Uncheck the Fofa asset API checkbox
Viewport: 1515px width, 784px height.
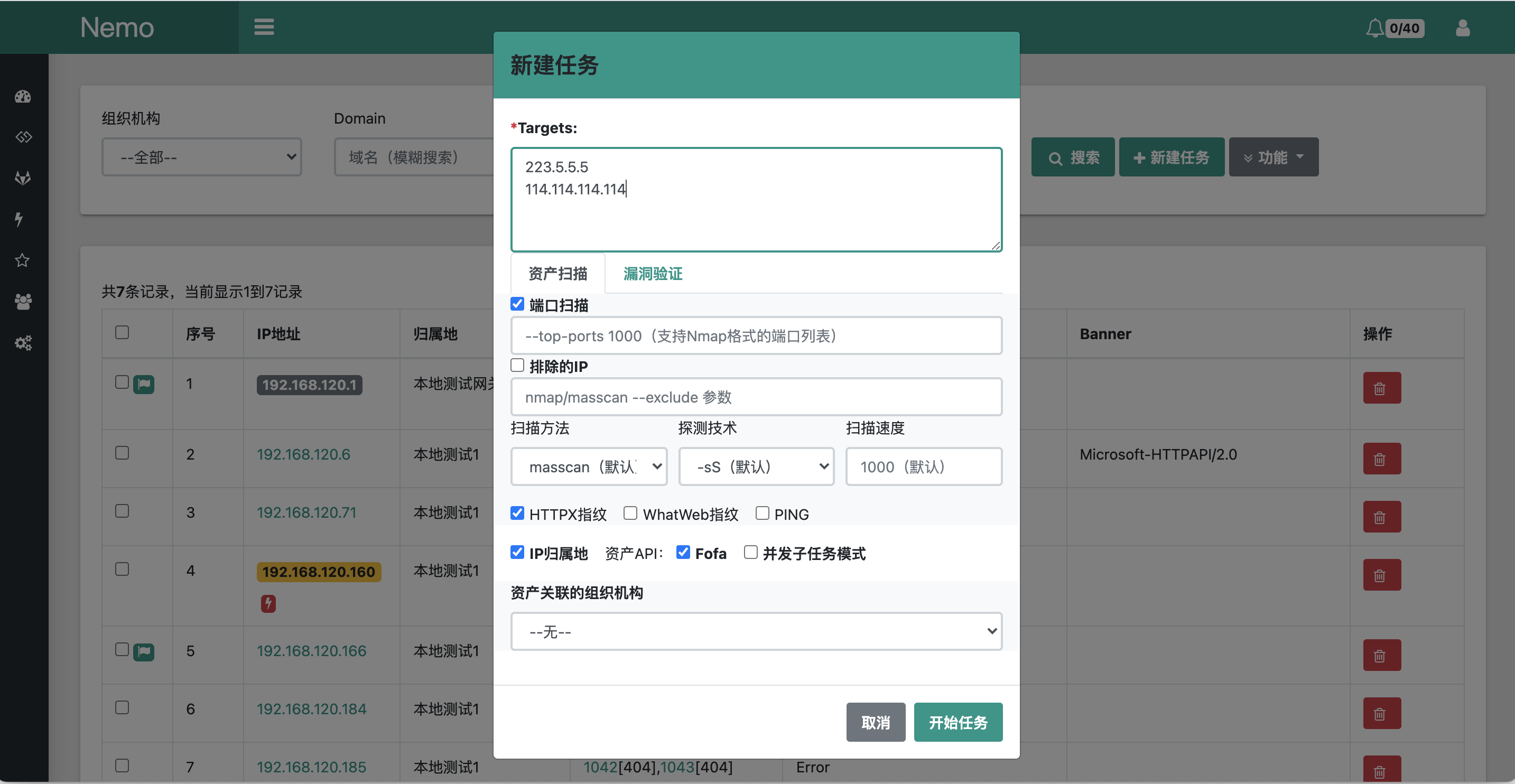point(683,552)
